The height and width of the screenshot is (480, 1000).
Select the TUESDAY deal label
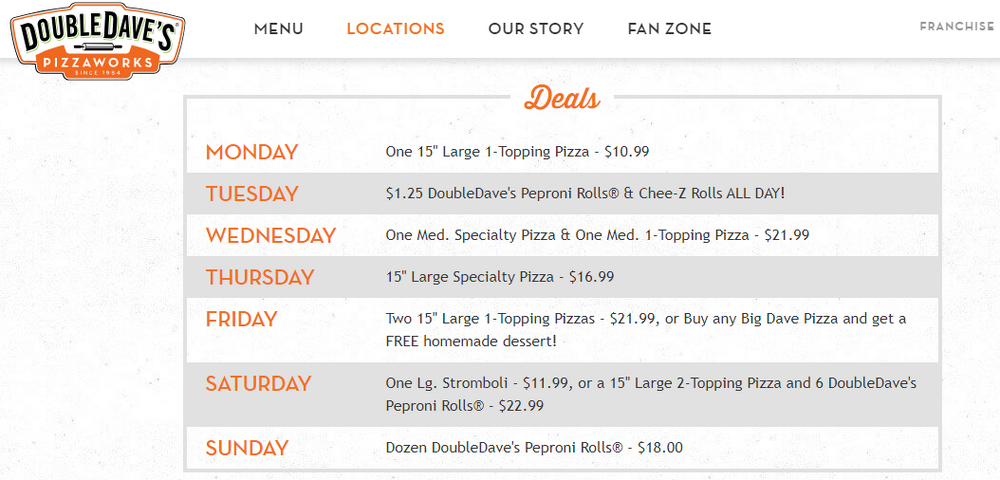[252, 194]
